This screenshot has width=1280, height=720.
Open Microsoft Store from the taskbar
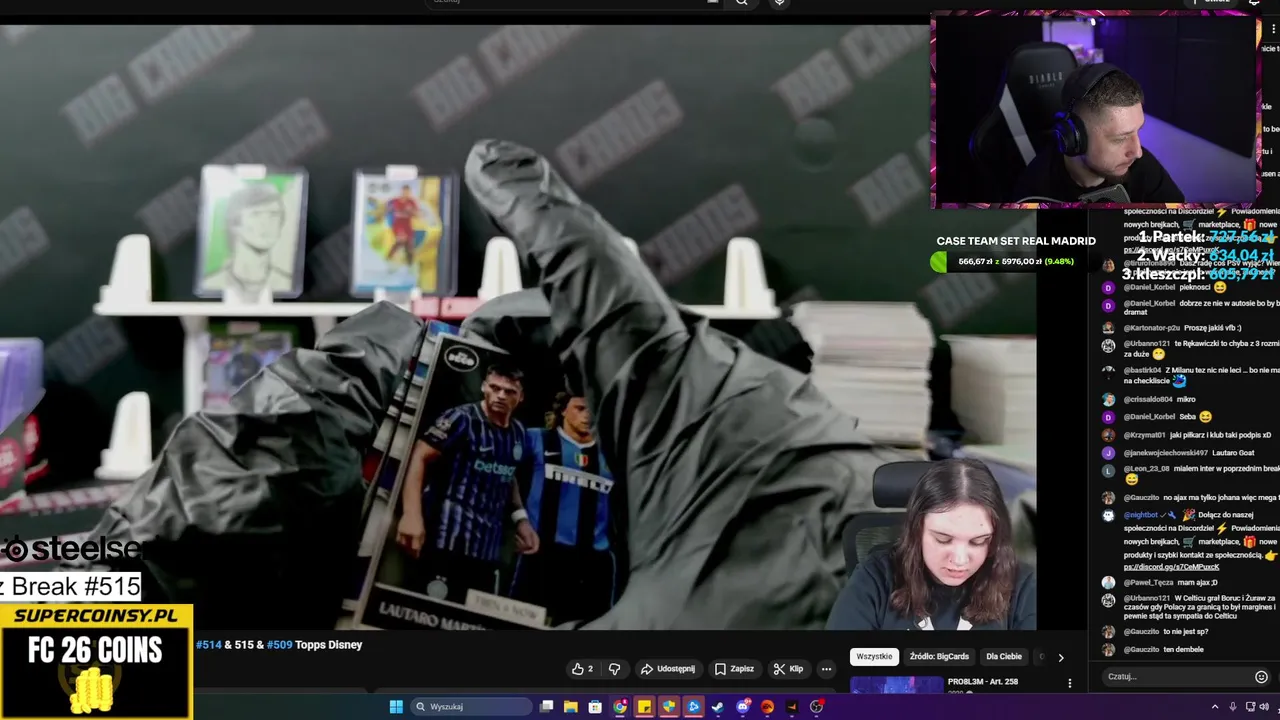tap(595, 707)
